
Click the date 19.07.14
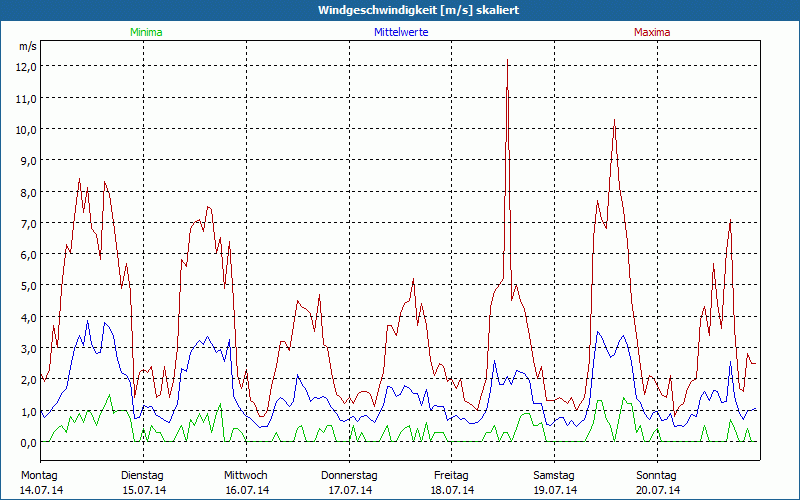(x=555, y=490)
